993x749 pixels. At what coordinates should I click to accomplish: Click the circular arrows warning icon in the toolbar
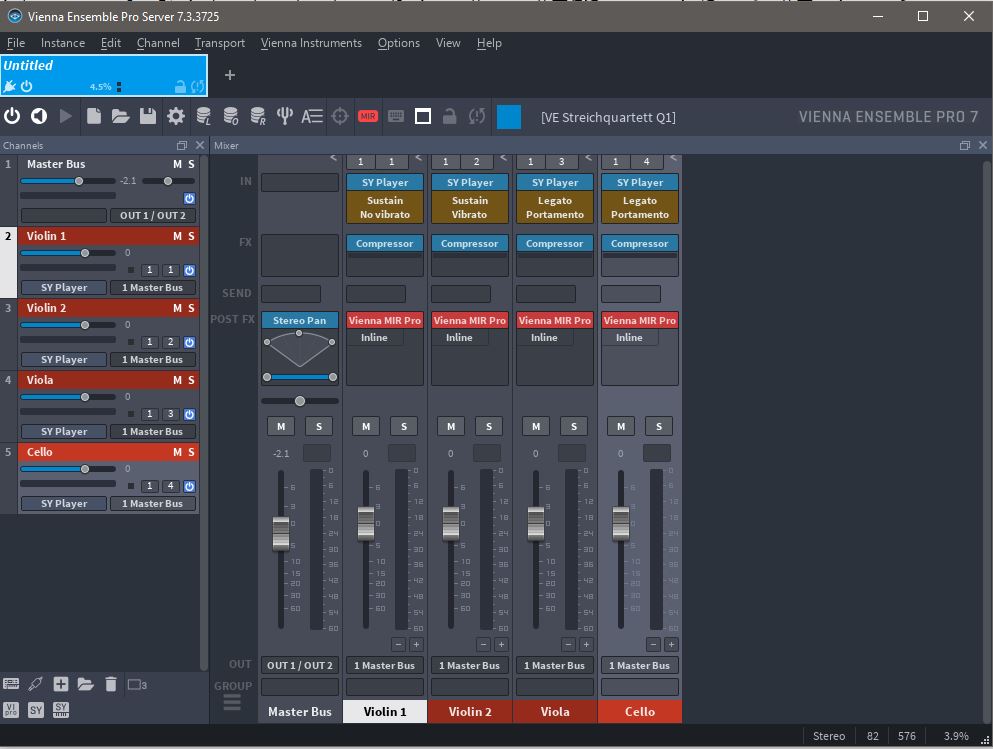[x=477, y=116]
